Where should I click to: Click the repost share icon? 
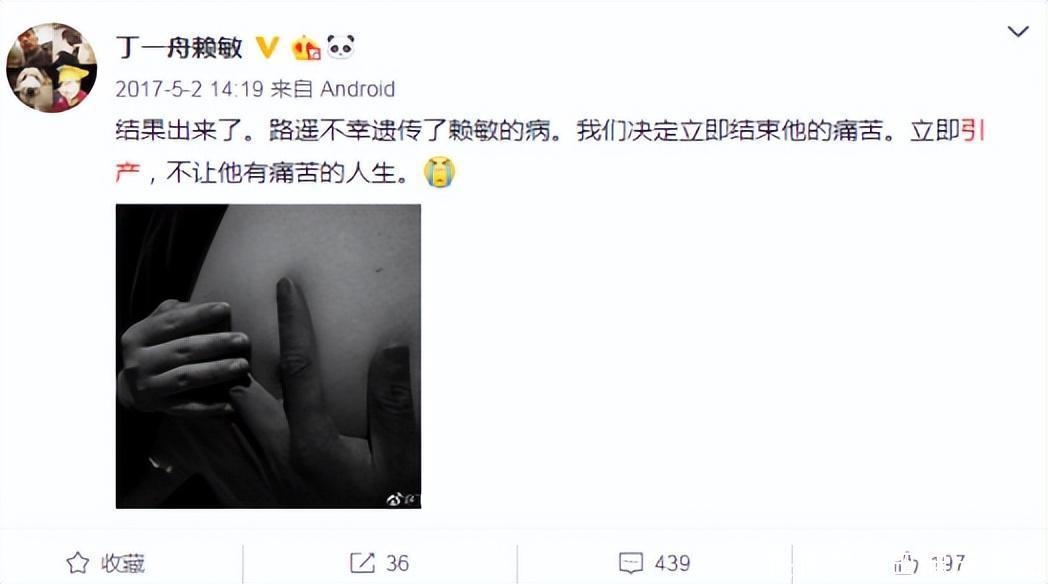(362, 563)
